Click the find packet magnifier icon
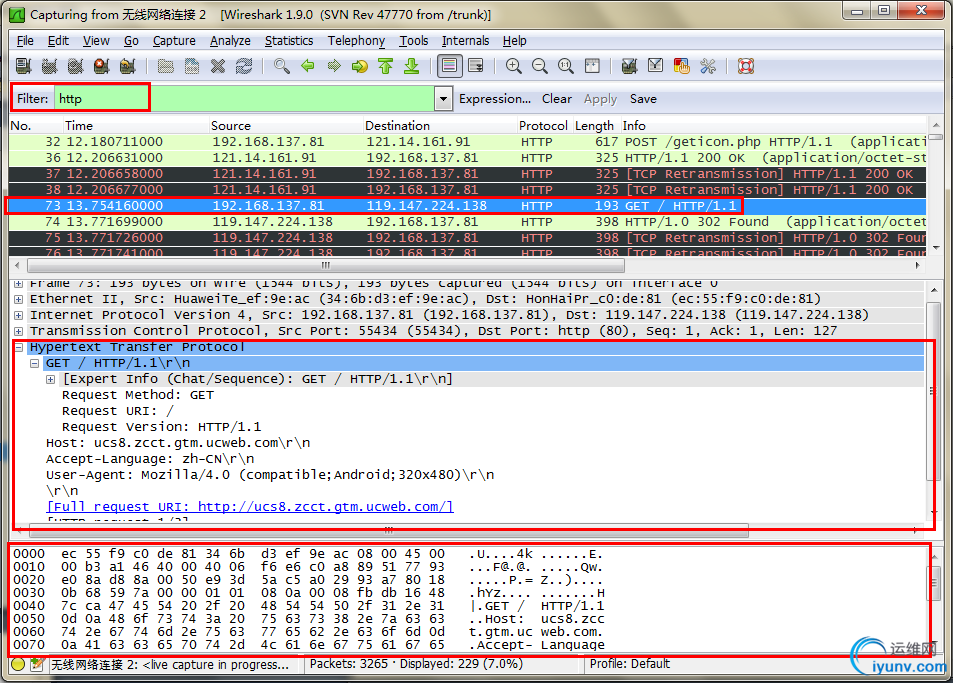This screenshot has width=953, height=683. pyautogui.click(x=281, y=66)
